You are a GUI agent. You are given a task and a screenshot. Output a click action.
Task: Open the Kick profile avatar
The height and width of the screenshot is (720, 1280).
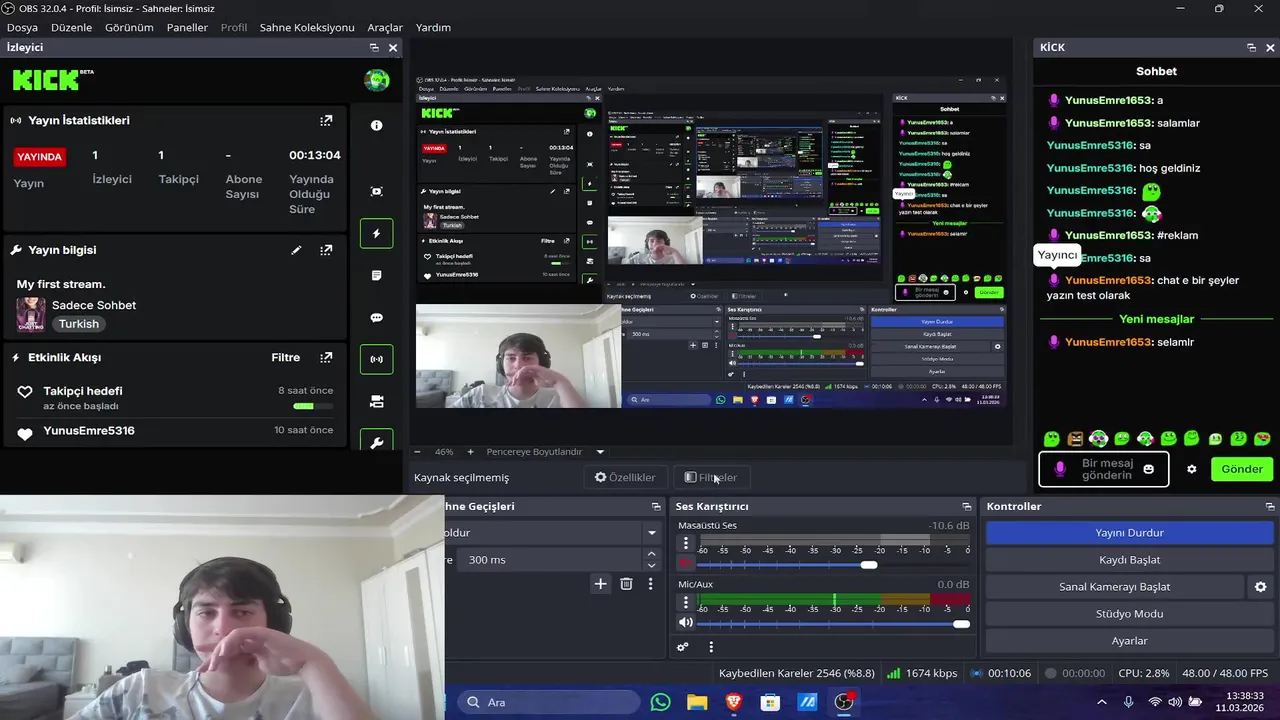pos(376,81)
